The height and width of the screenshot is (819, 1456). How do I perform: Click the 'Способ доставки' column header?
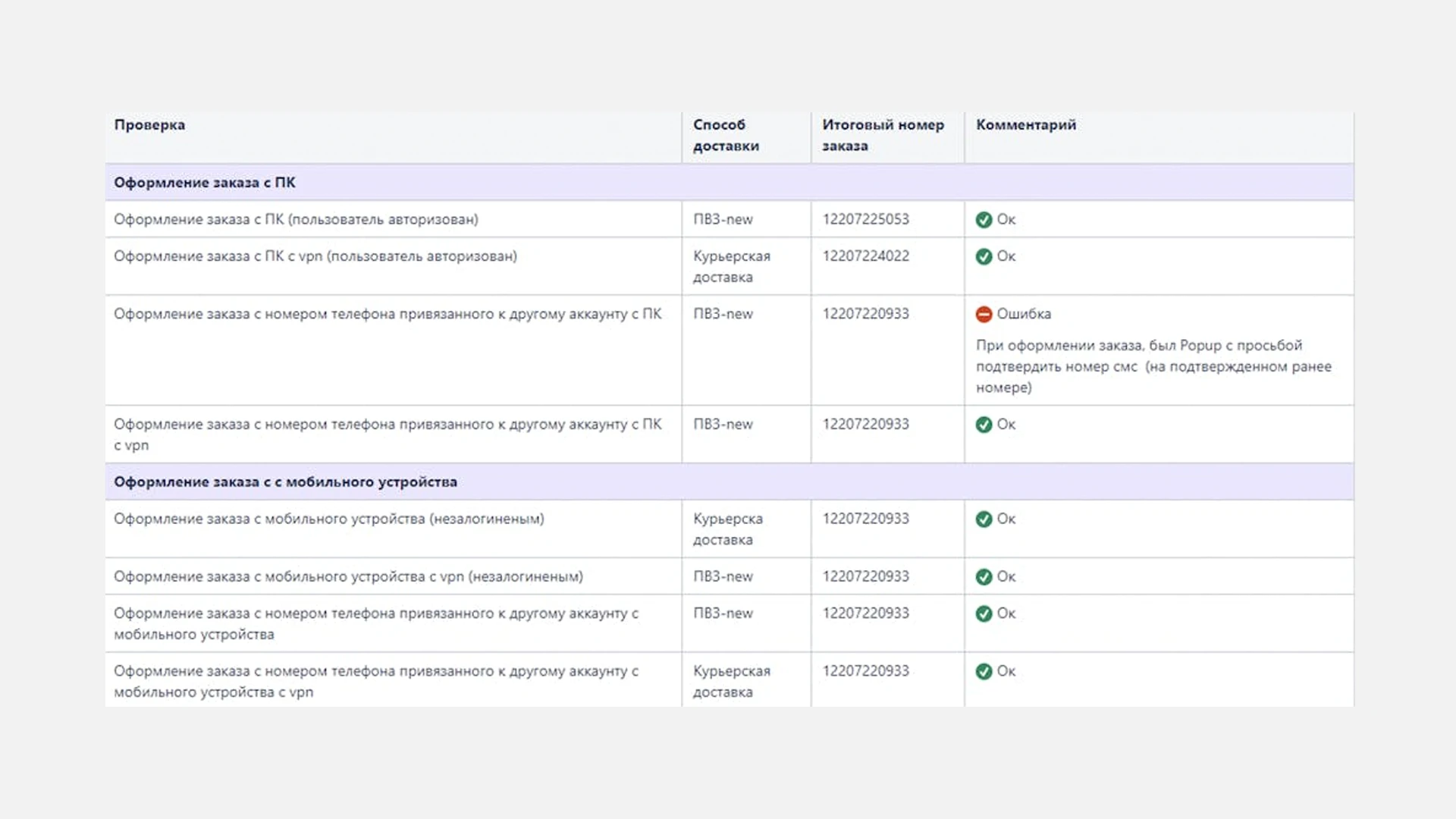pyautogui.click(x=726, y=135)
